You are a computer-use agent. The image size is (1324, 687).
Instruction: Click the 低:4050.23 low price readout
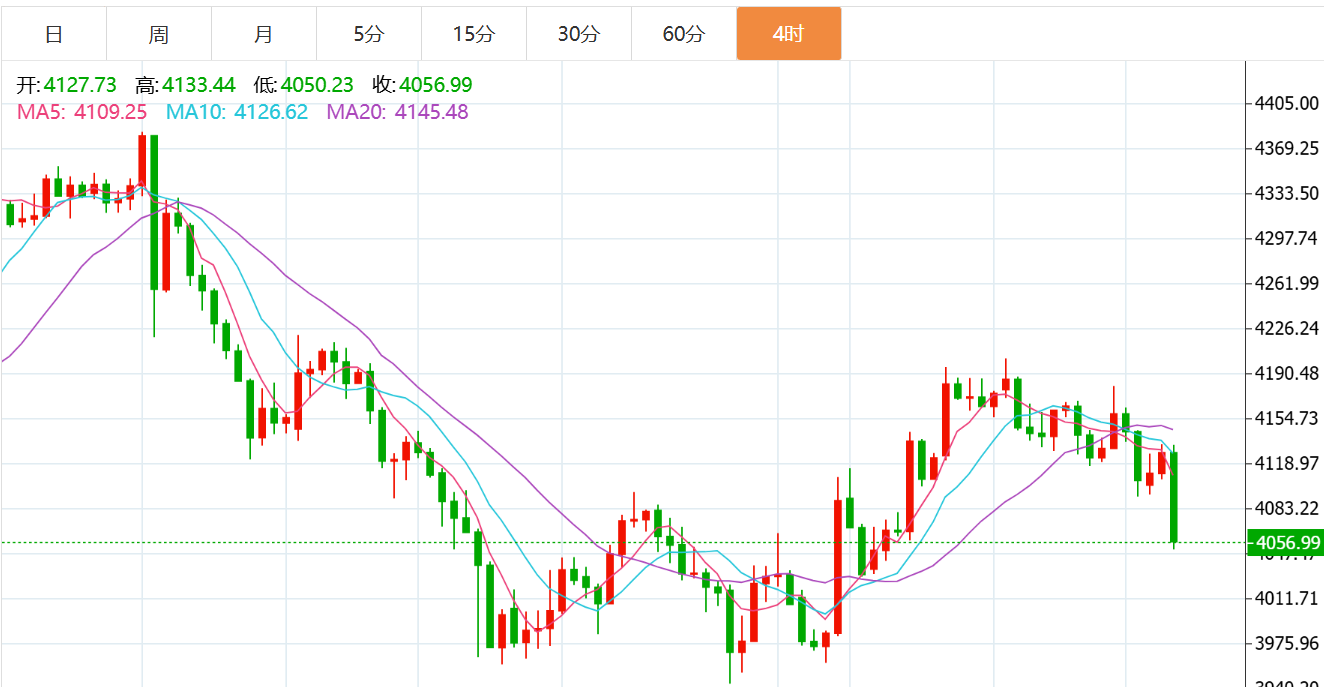point(303,85)
